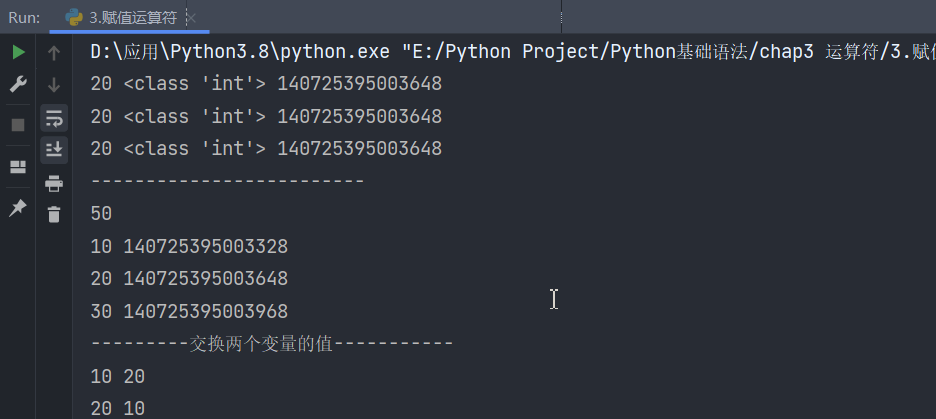Image resolution: width=936 pixels, height=419 pixels.
Task: Click the output line 10 140725395003328
Action: [189, 247]
